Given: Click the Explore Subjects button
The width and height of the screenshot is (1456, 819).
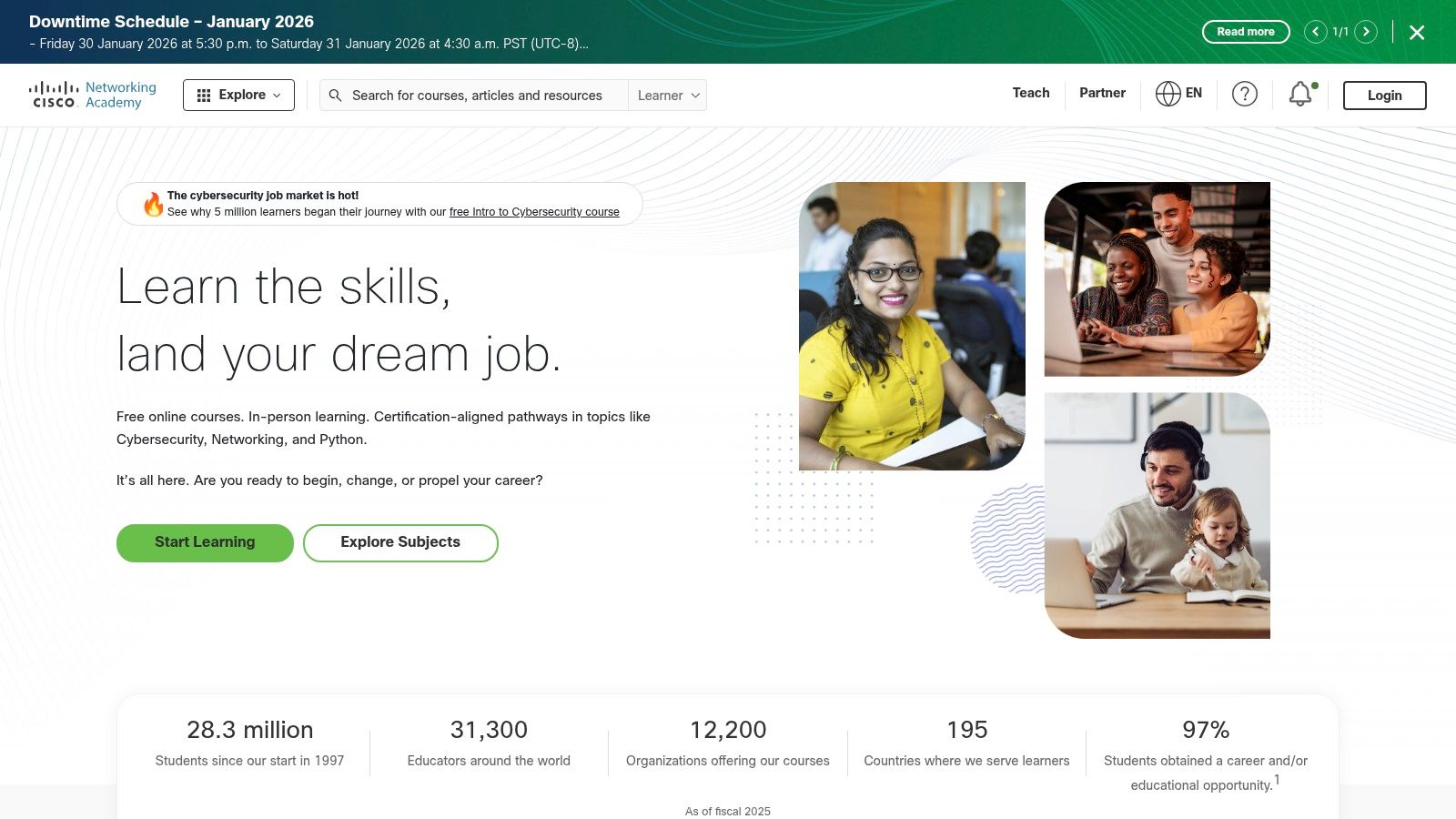Looking at the screenshot, I should 400,542.
